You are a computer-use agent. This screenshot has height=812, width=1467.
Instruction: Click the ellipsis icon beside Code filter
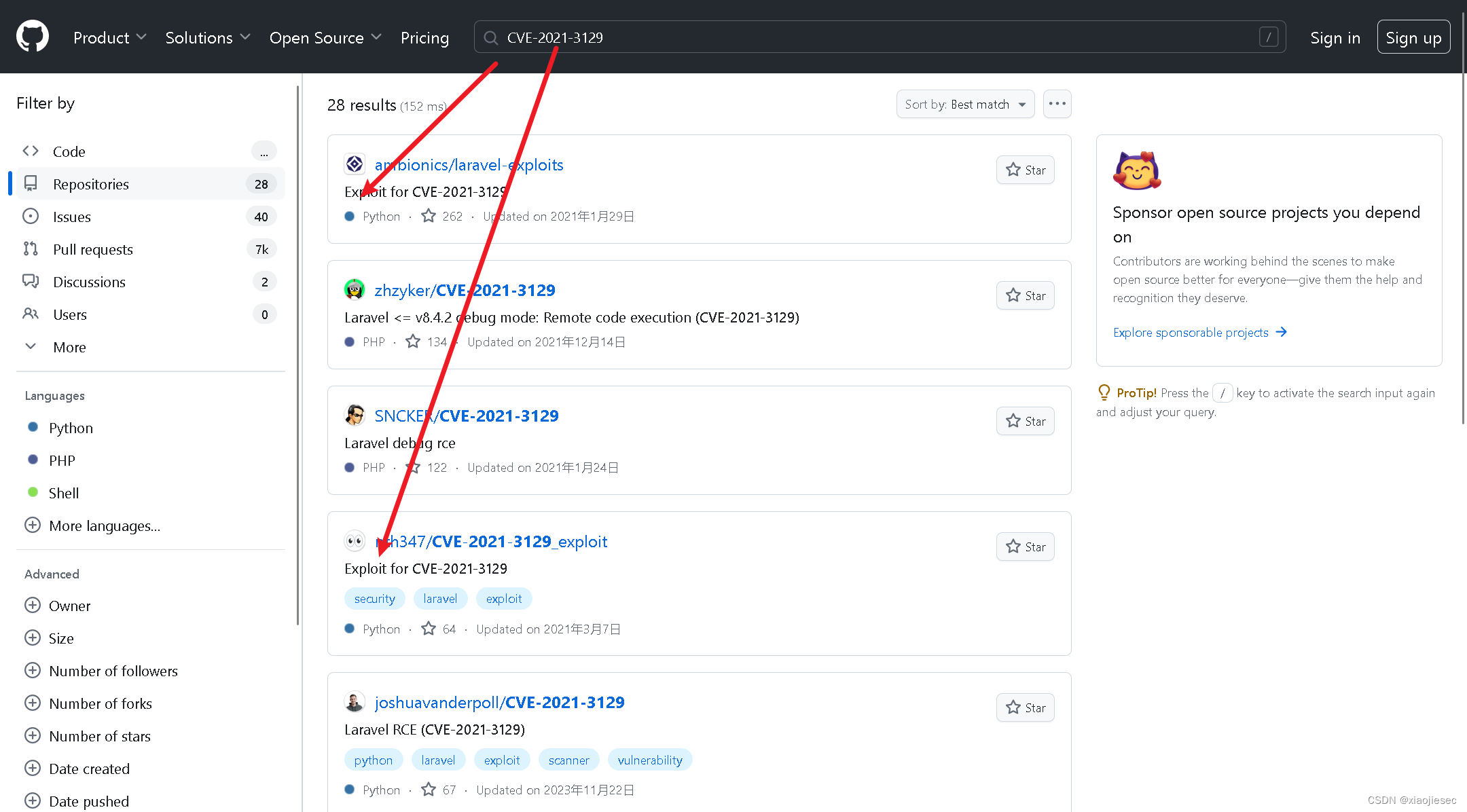pyautogui.click(x=264, y=151)
